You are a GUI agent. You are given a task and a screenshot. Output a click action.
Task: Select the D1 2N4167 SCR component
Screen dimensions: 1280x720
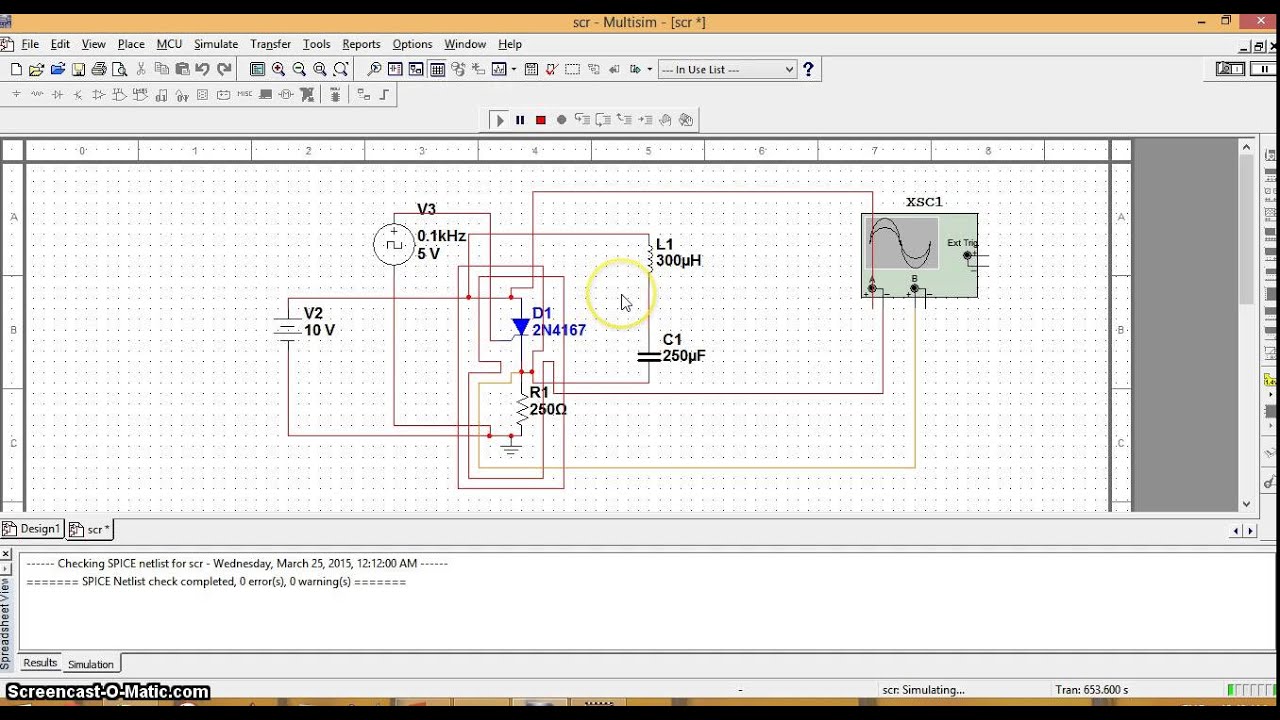(521, 327)
